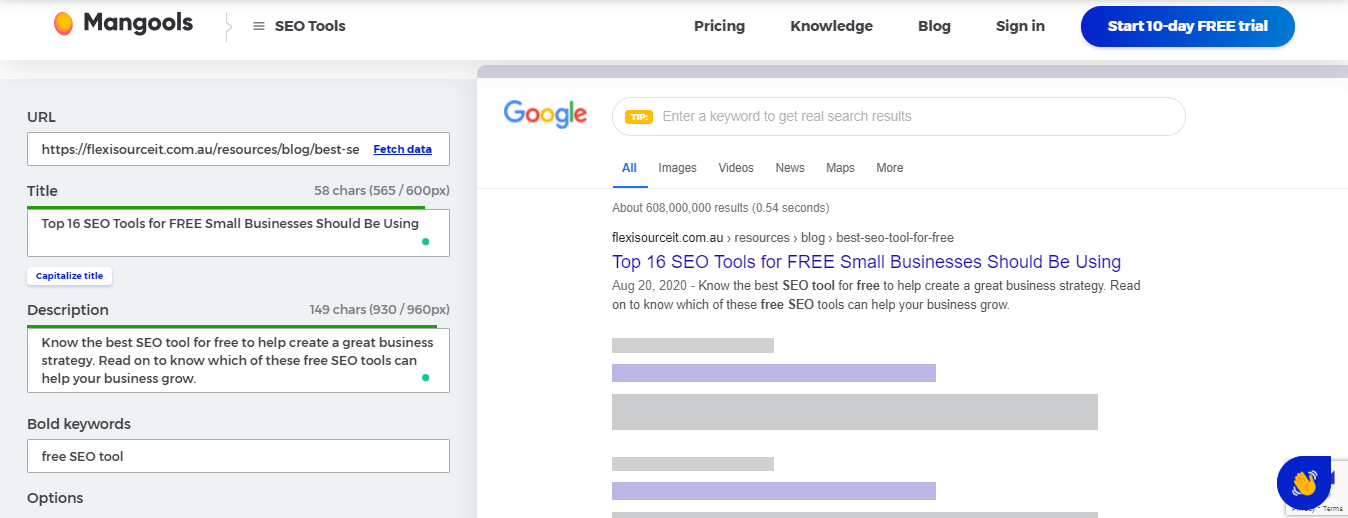Focus the Description text area
This screenshot has width=1348, height=518.
click(x=238, y=360)
